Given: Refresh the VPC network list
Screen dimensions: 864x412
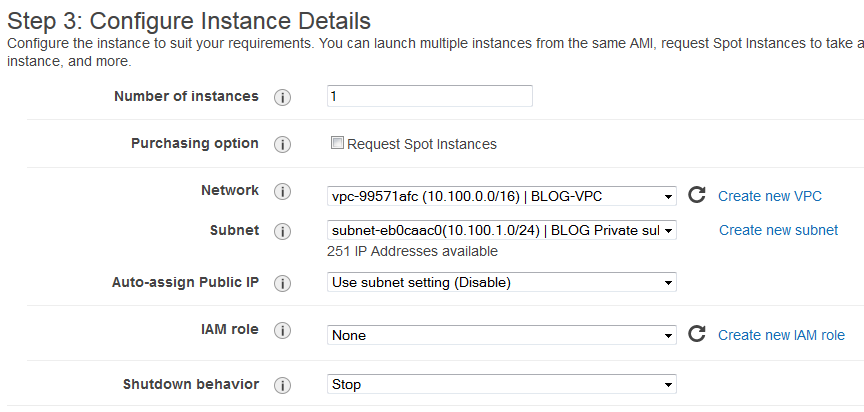Looking at the screenshot, I should [x=697, y=195].
